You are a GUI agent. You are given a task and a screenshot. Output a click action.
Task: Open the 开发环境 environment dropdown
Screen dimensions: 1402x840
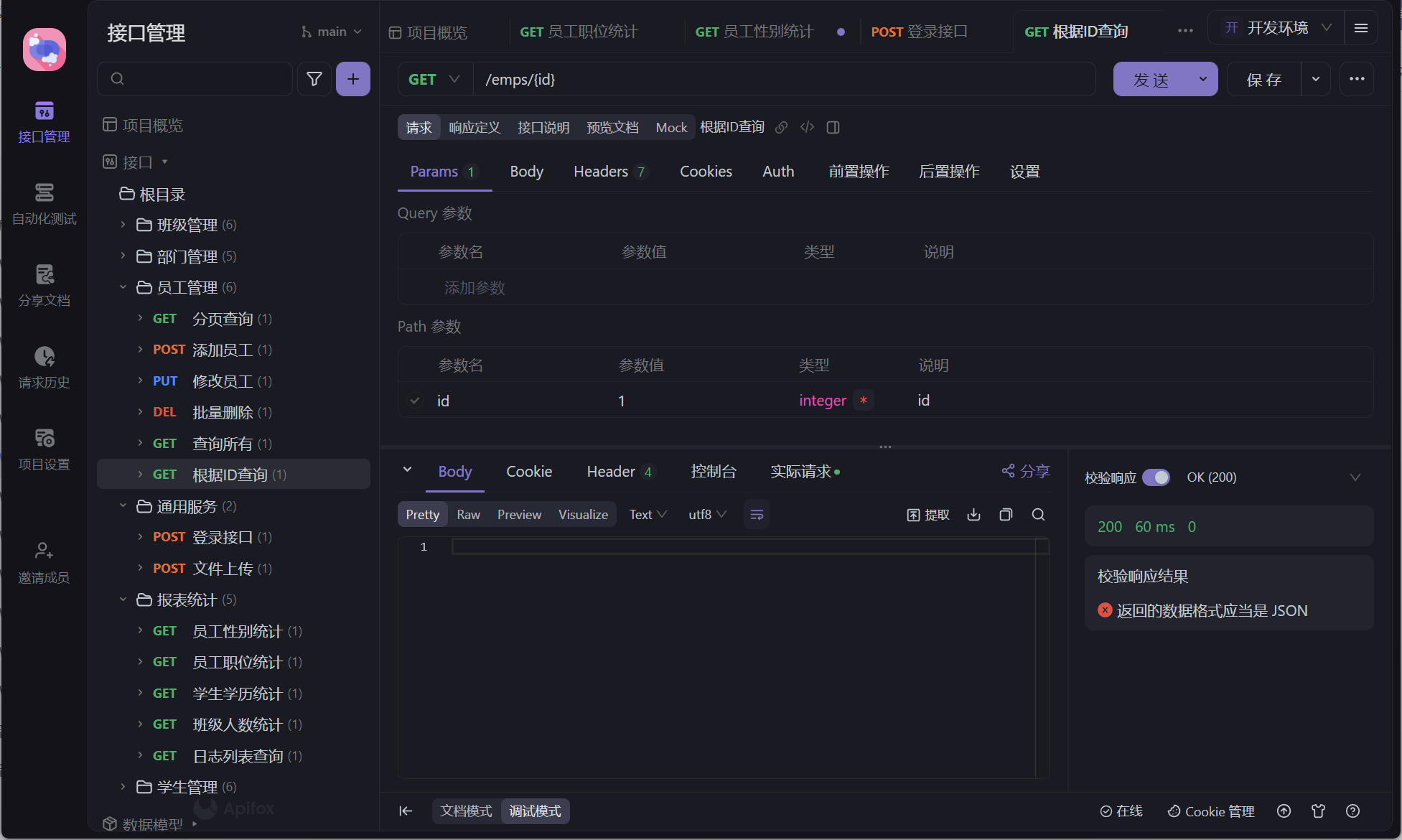tap(1277, 28)
